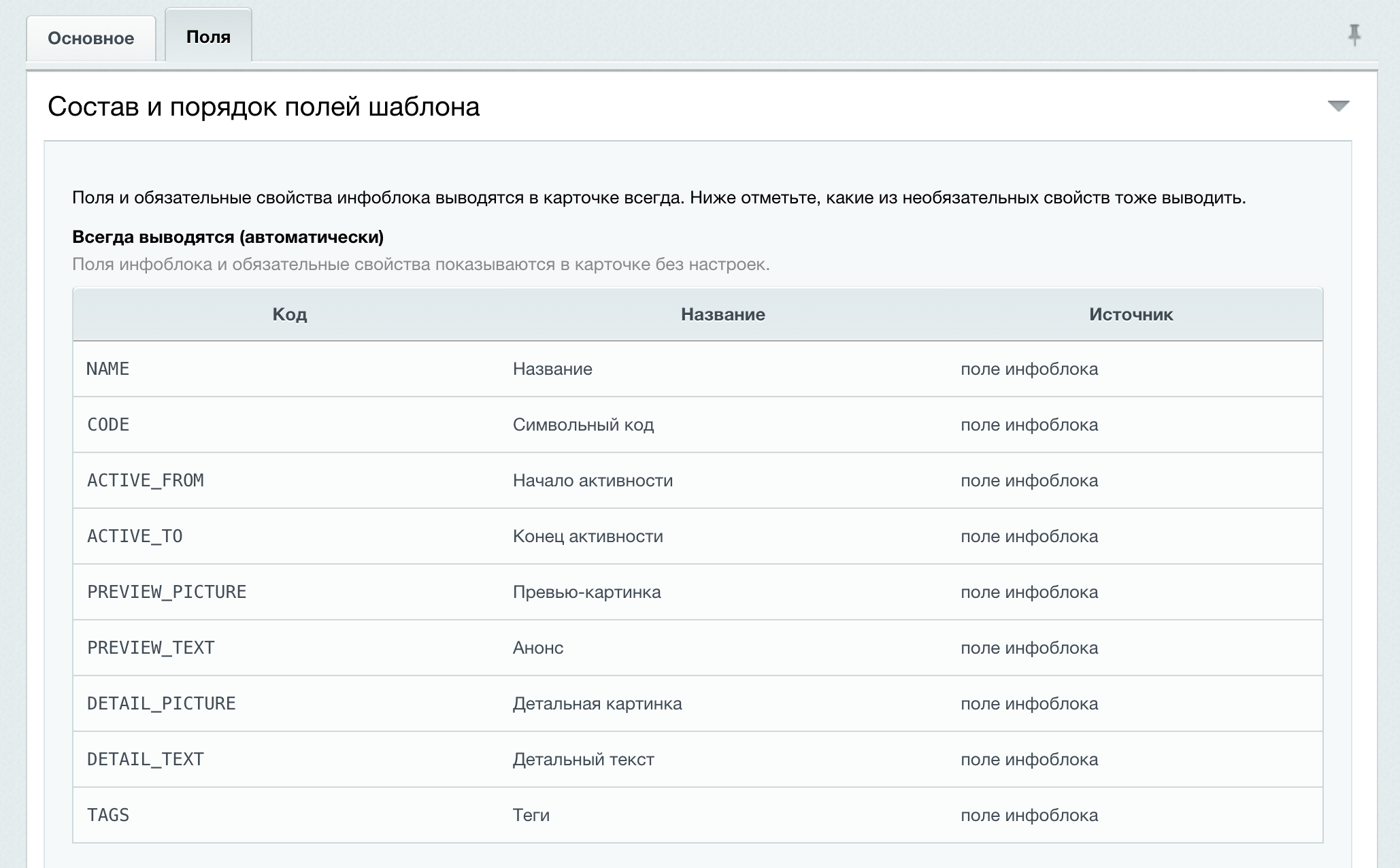Switch to the Основное tab
The image size is (1400, 868).
[x=91, y=38]
